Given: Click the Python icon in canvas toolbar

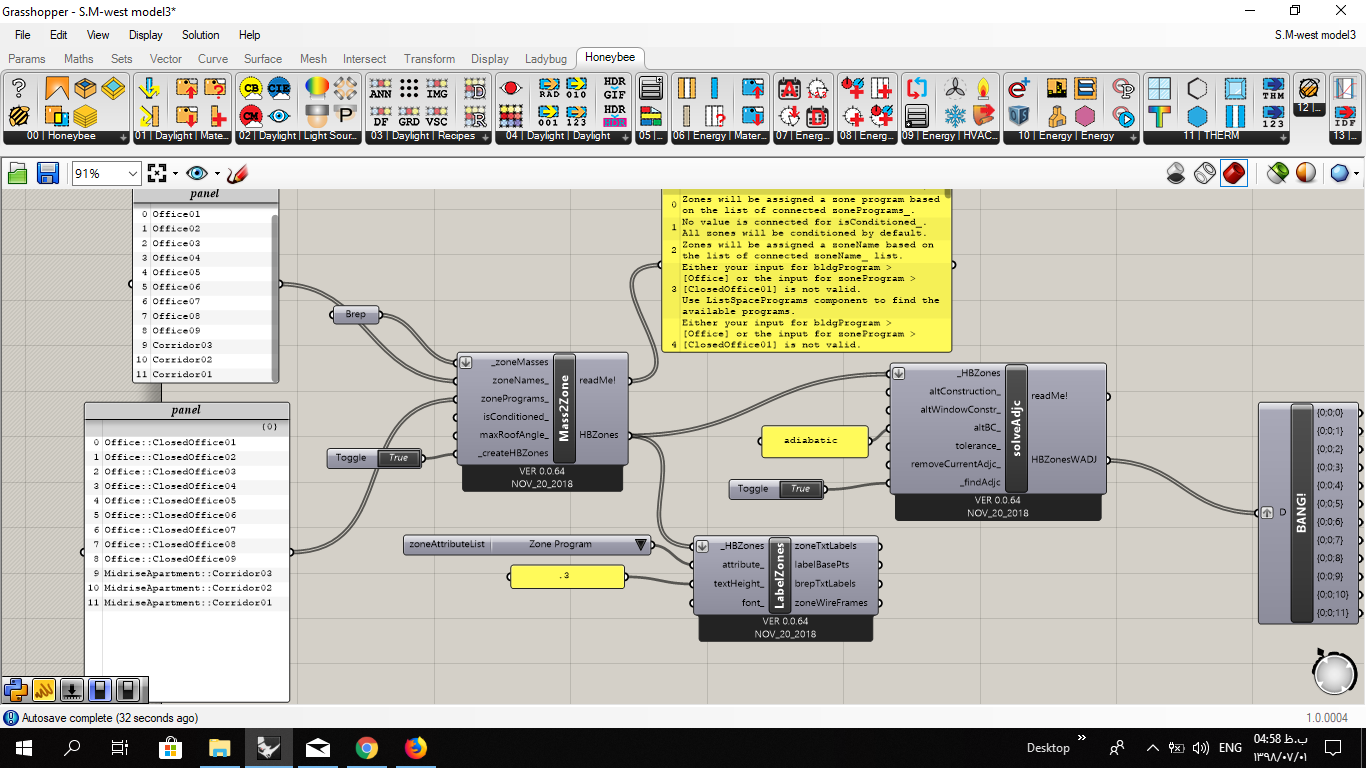Looking at the screenshot, I should [15, 689].
